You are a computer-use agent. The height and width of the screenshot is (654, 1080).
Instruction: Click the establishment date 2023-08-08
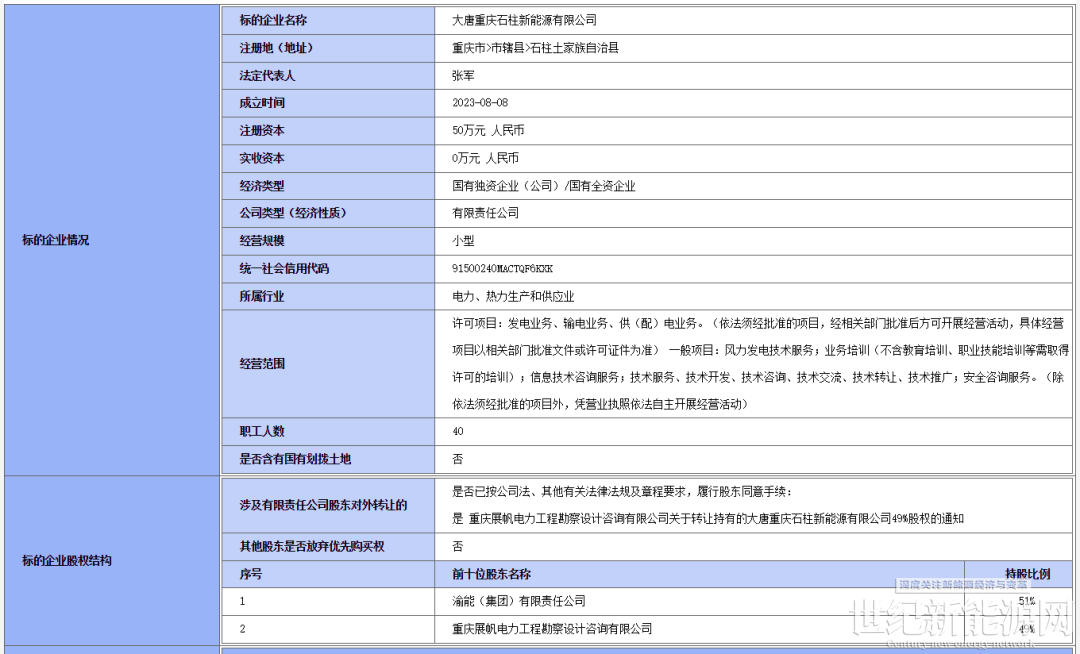[x=480, y=102]
